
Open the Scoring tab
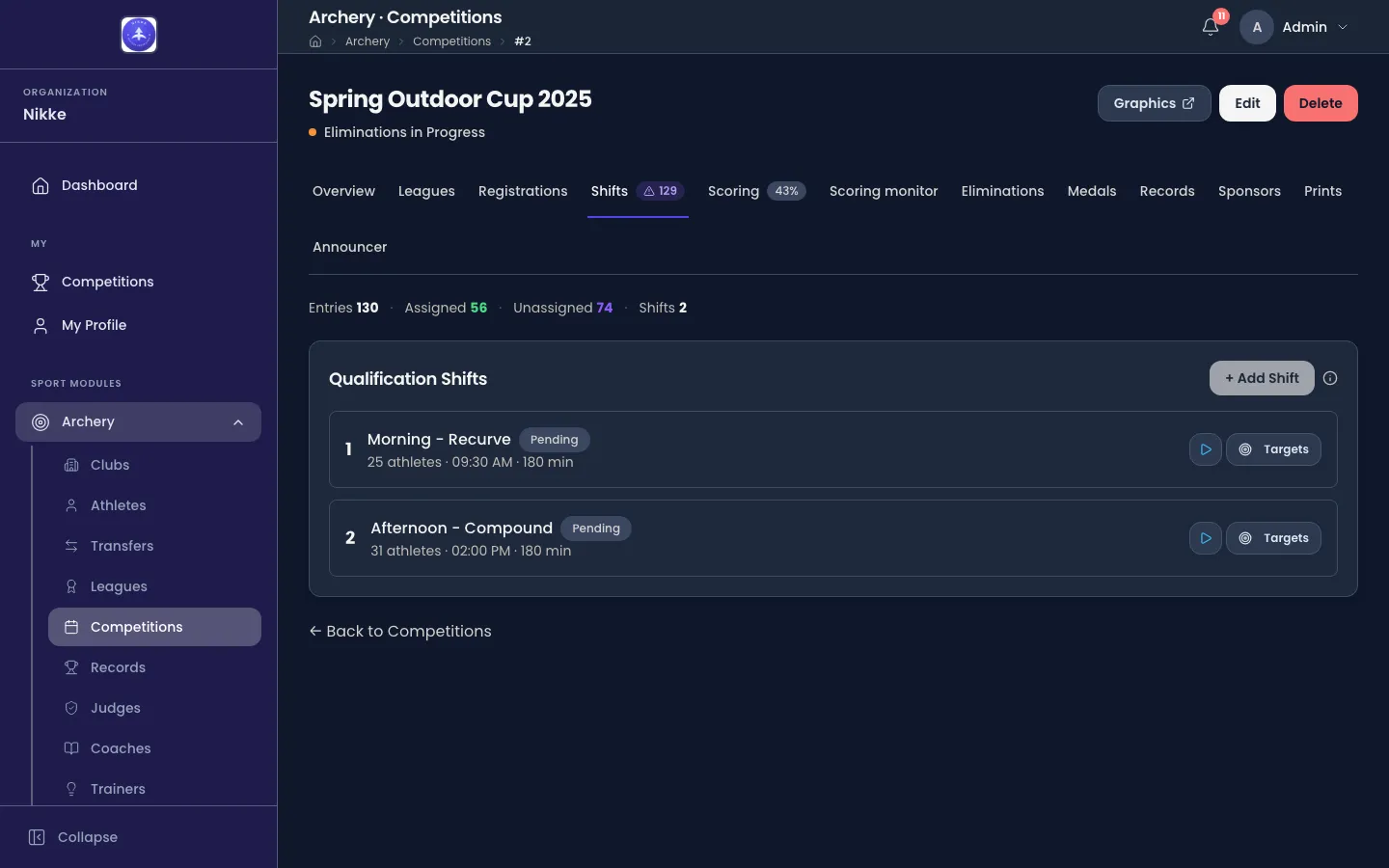(756, 191)
